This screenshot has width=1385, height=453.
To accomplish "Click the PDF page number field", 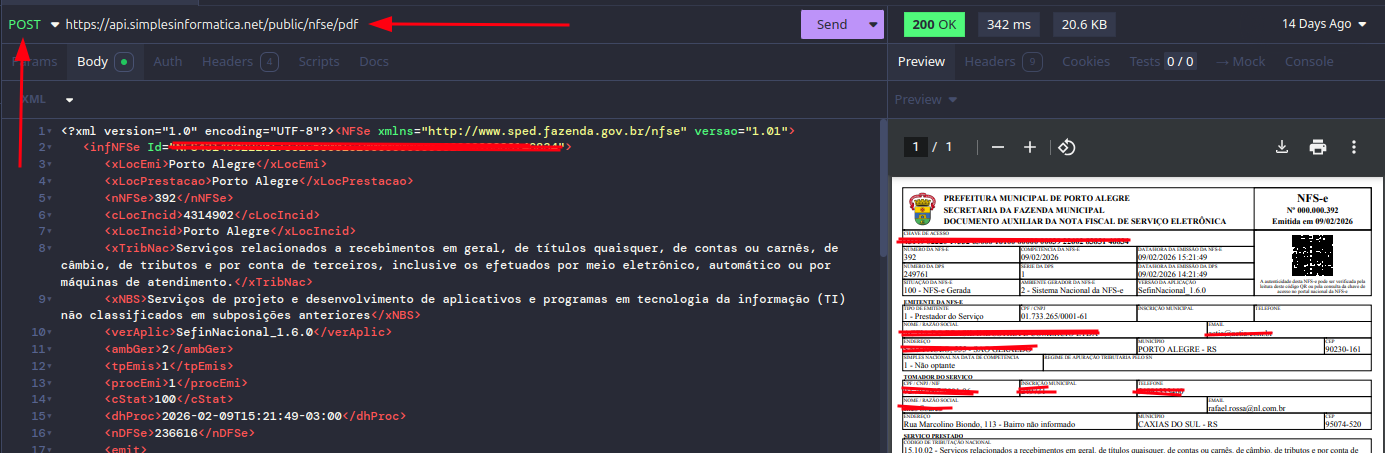I will 914,148.
